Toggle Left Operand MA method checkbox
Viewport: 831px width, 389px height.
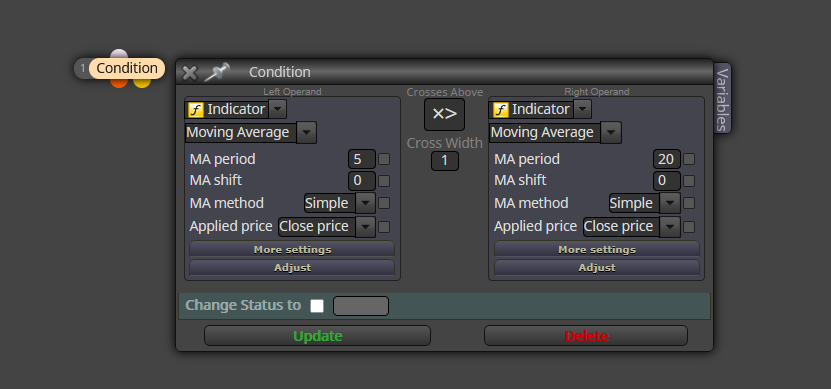point(384,203)
